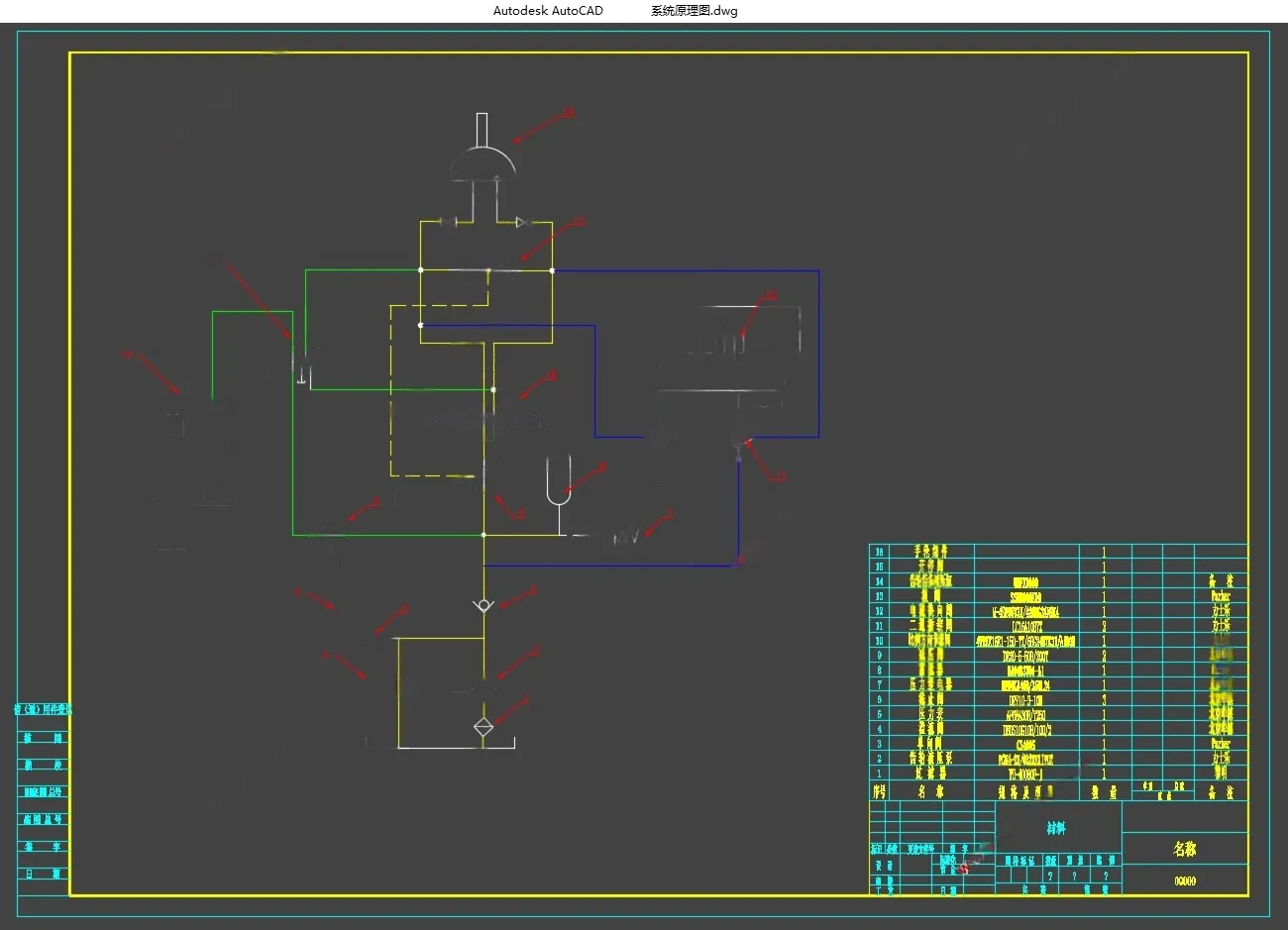Select the 材料 cell in title block

pyautogui.click(x=1057, y=828)
